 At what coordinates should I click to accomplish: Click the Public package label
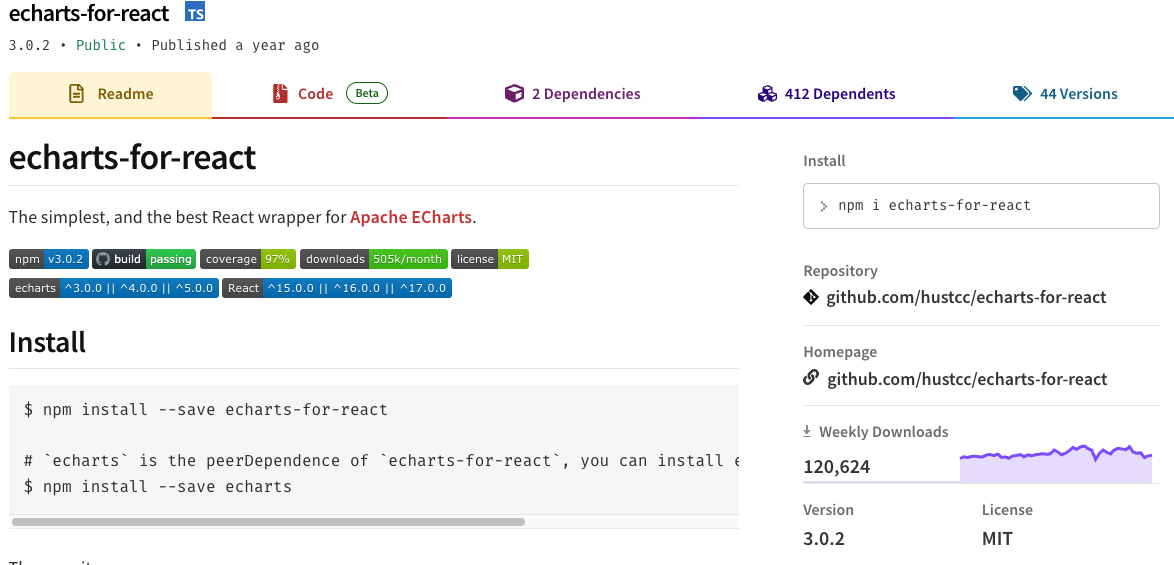(x=101, y=45)
